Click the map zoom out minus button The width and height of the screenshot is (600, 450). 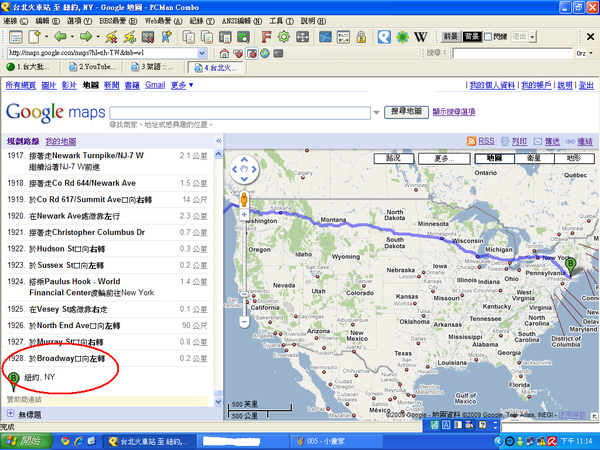click(244, 321)
